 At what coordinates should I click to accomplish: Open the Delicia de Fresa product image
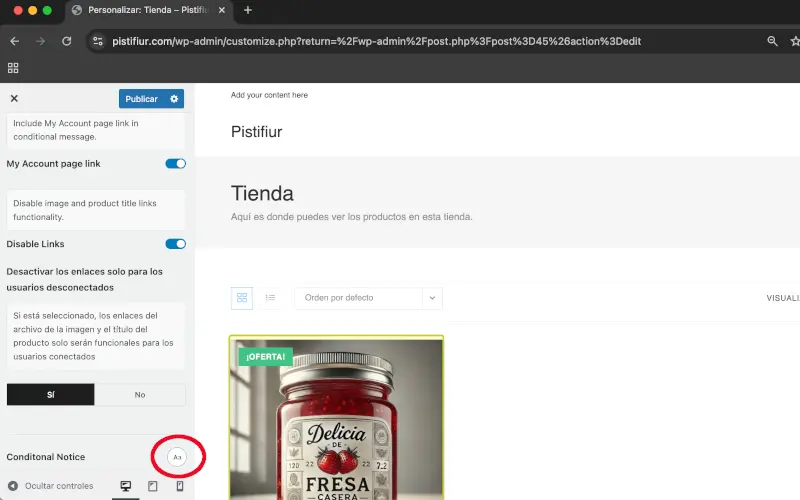click(336, 418)
